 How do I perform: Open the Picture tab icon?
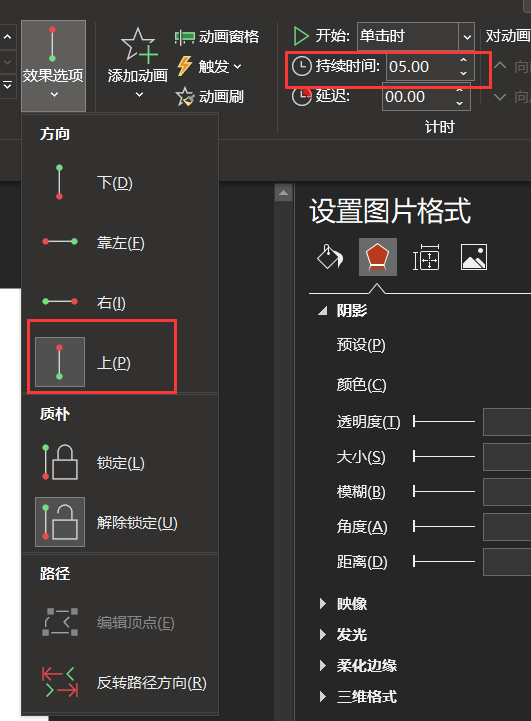coord(474,257)
